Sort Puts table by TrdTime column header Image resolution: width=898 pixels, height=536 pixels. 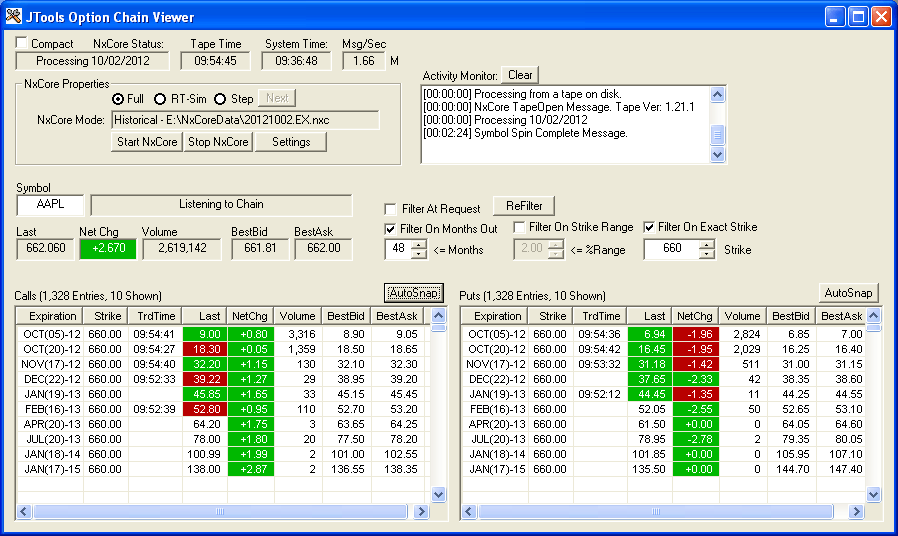(601, 316)
